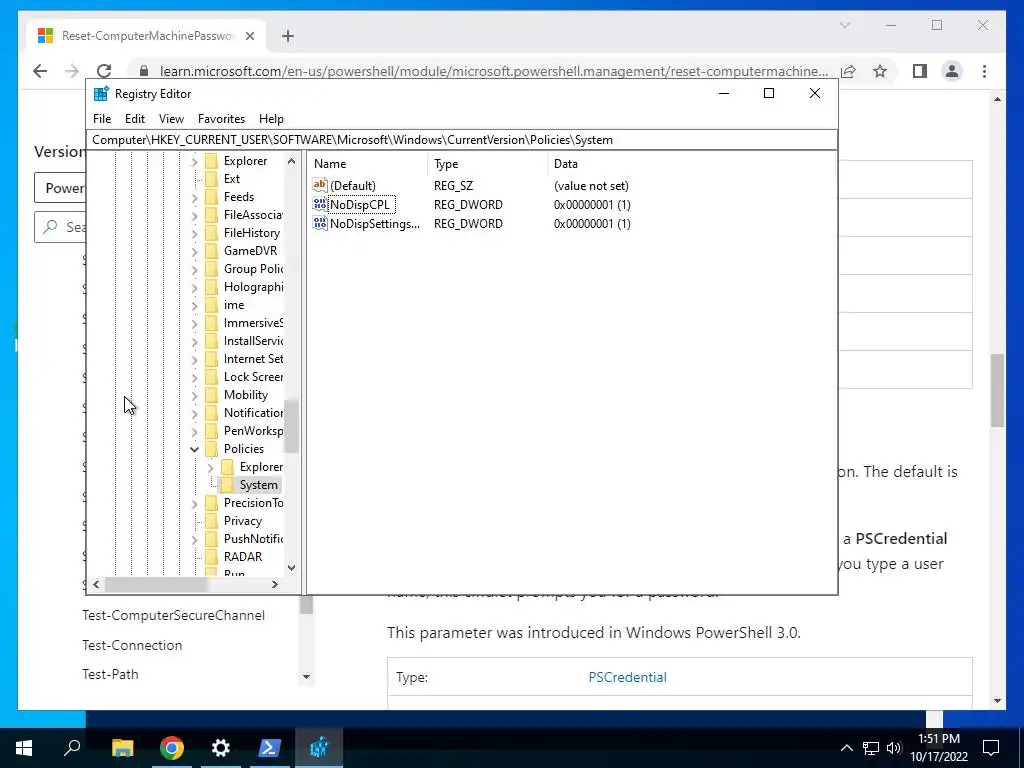Sort values by the Type column header
Viewport: 1024px width, 768px height.
tap(487, 164)
